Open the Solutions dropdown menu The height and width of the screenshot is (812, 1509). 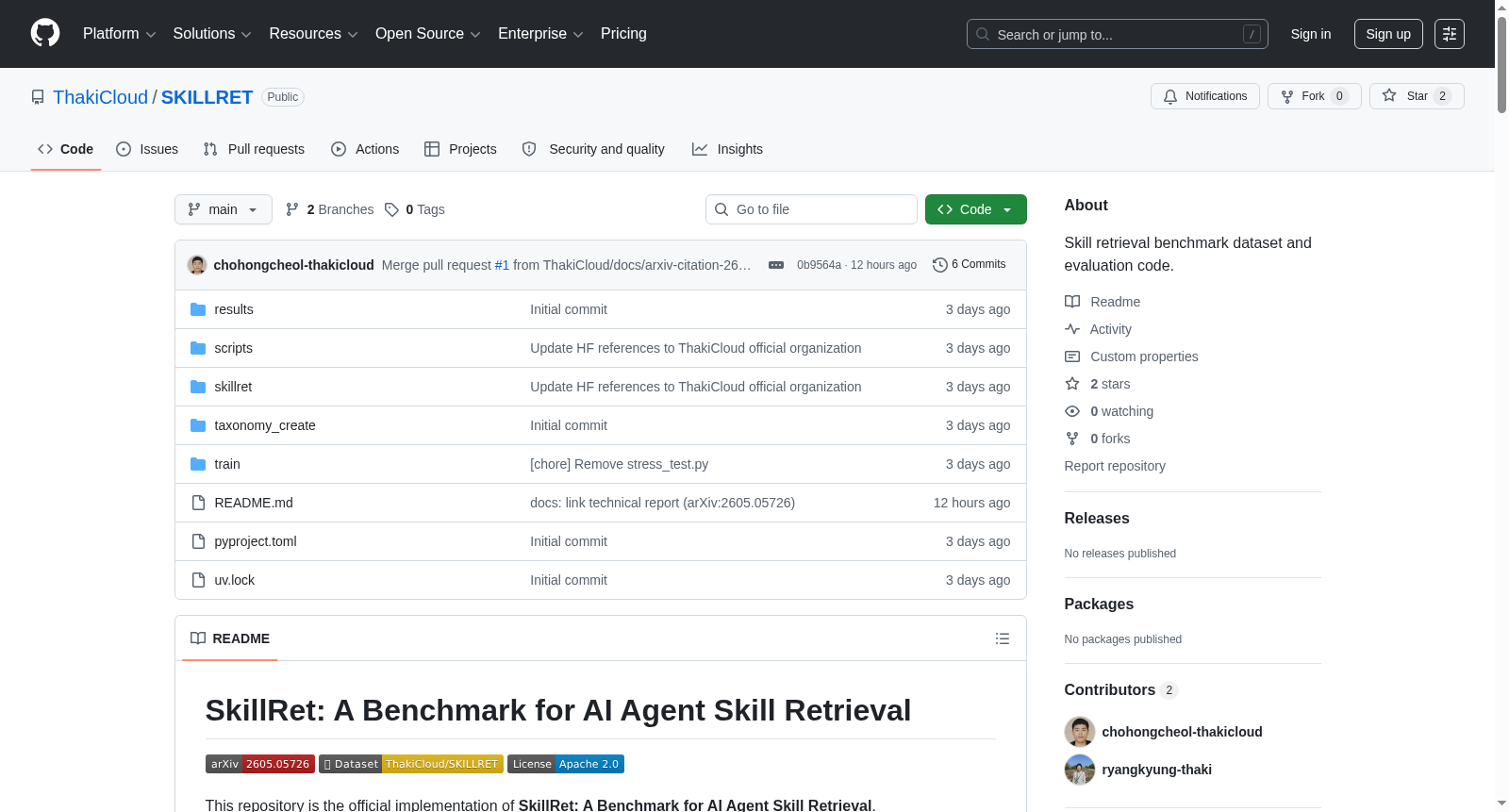pos(212,34)
